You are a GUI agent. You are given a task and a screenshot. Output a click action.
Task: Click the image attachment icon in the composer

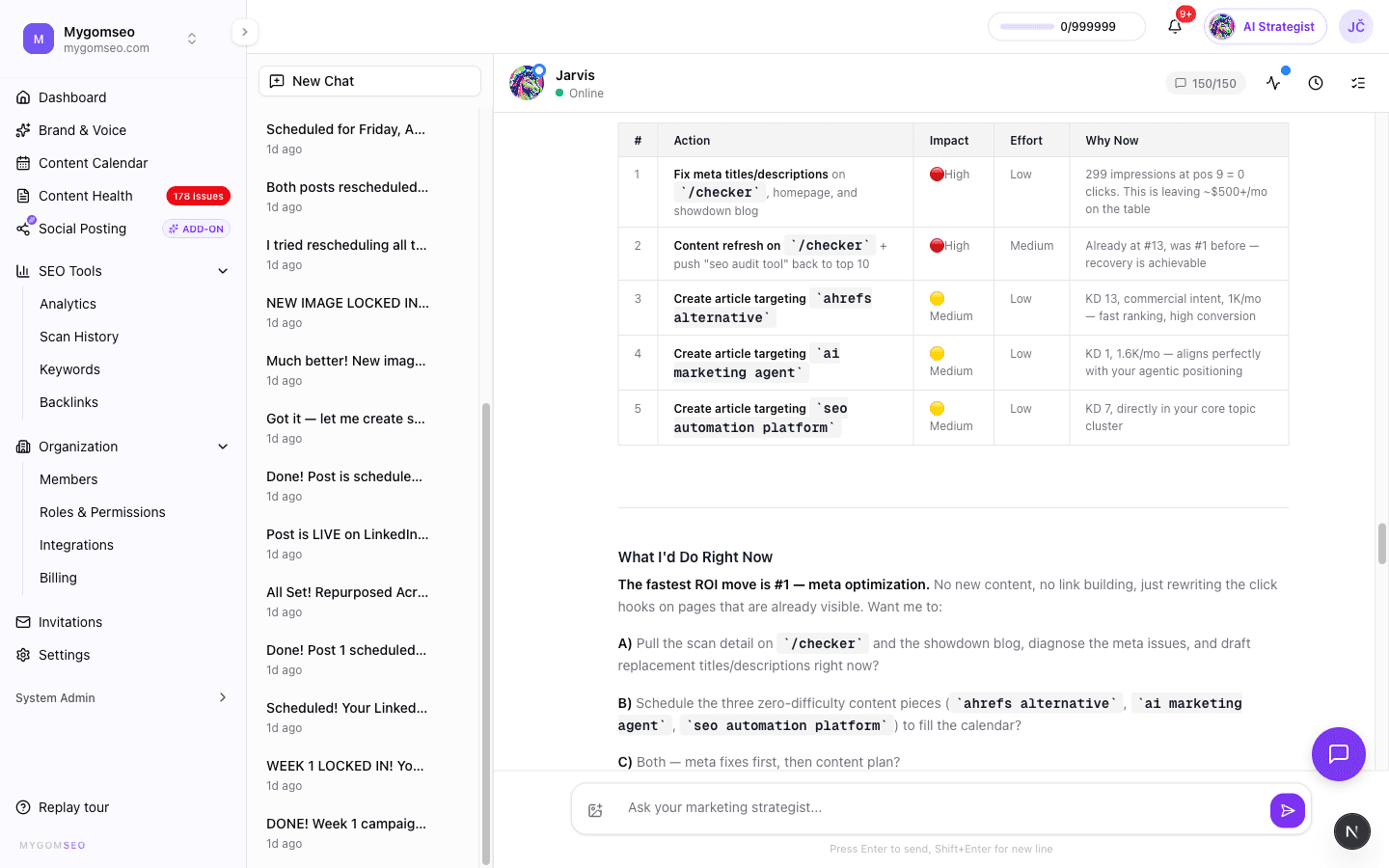click(x=595, y=809)
